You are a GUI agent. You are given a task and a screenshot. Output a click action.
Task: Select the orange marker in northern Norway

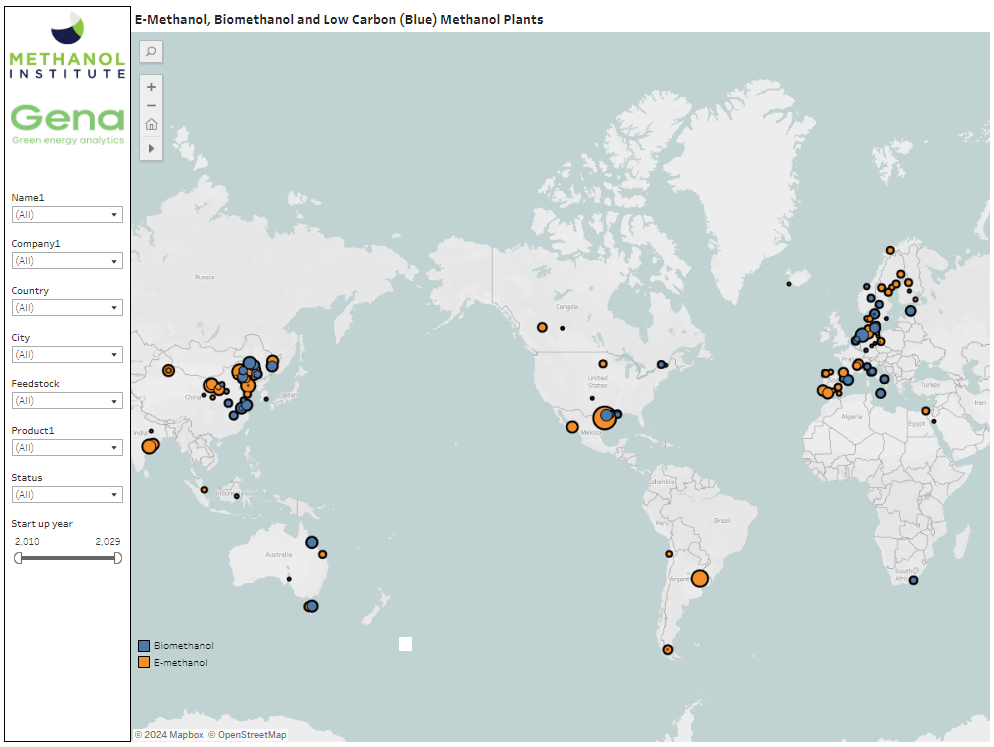(x=890, y=250)
